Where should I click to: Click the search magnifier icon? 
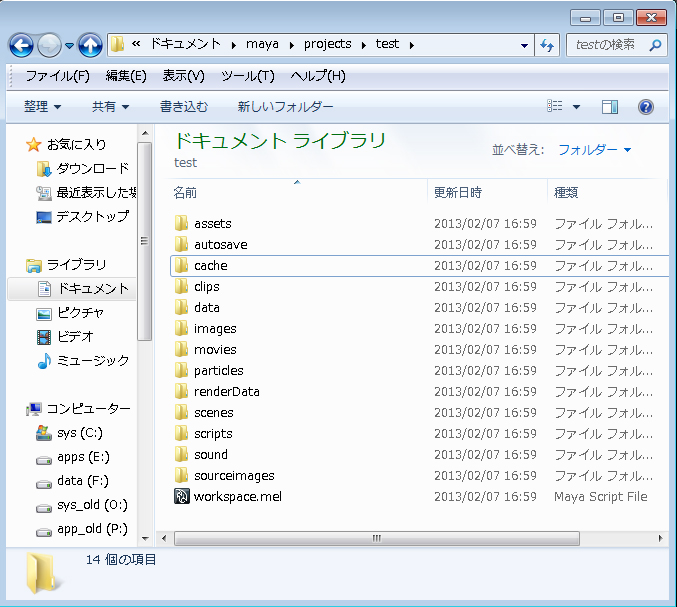[655, 45]
